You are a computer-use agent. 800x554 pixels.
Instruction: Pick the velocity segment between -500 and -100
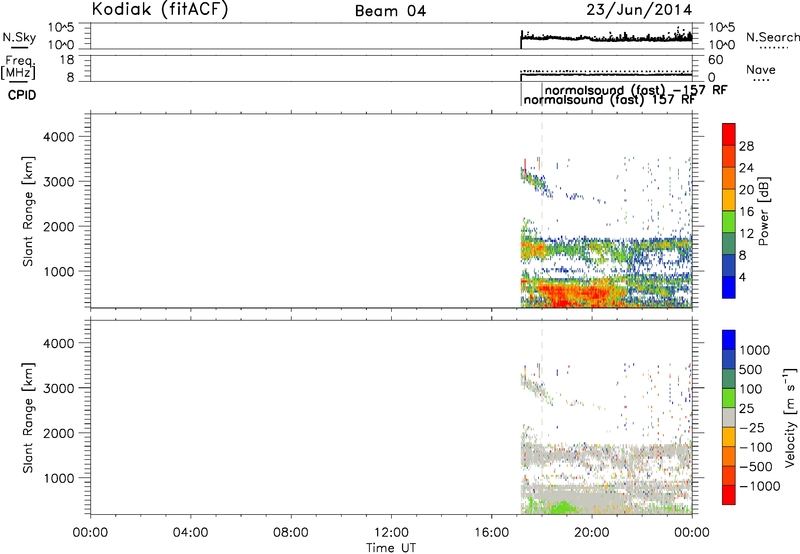[729, 456]
